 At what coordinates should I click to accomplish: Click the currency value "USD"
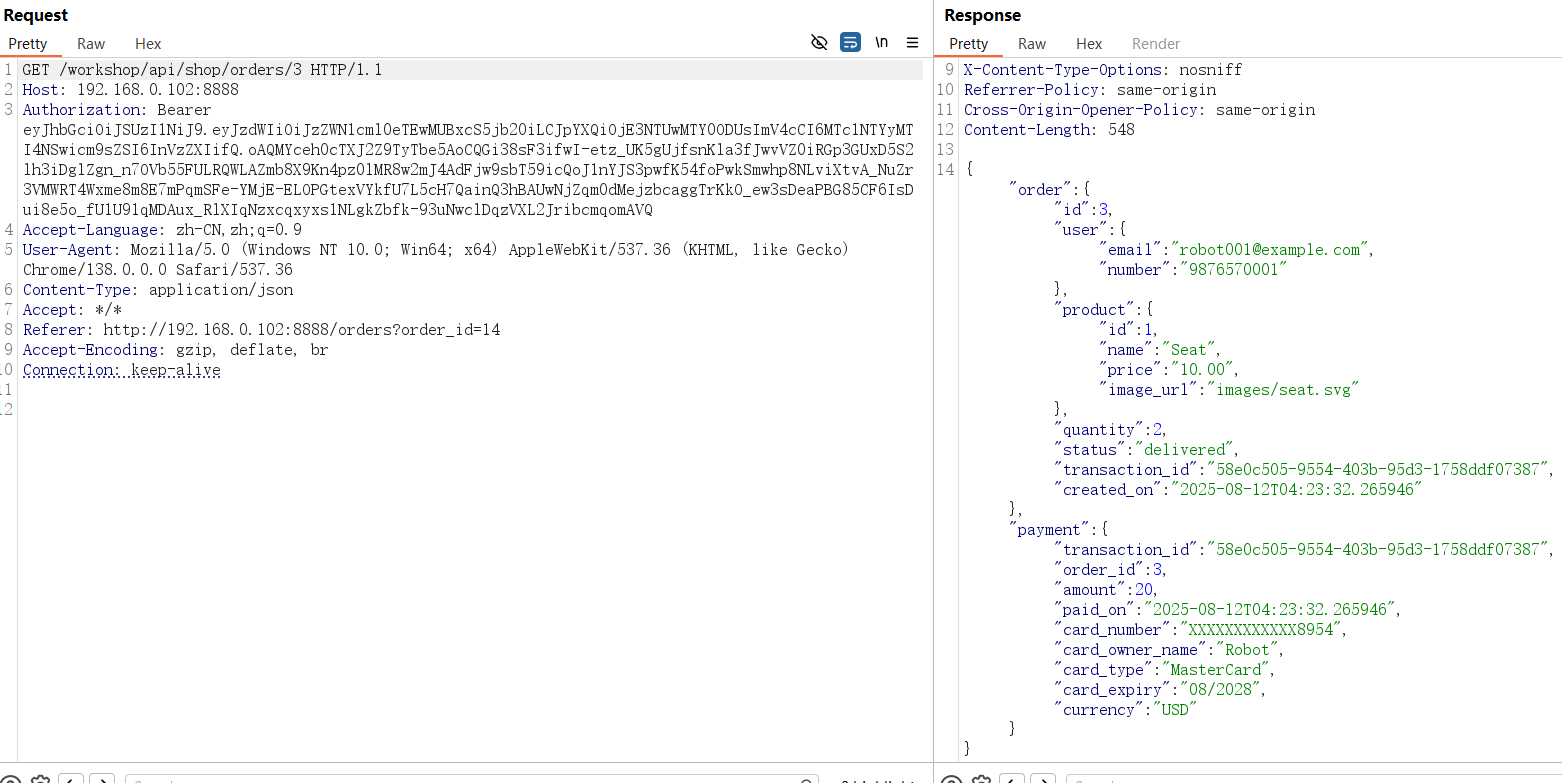1175,710
